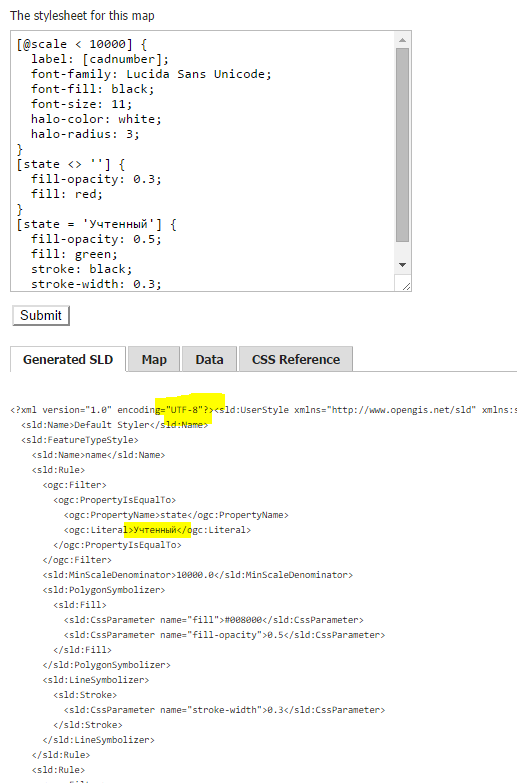
Task: Open the Data tab
Action: [x=209, y=360]
